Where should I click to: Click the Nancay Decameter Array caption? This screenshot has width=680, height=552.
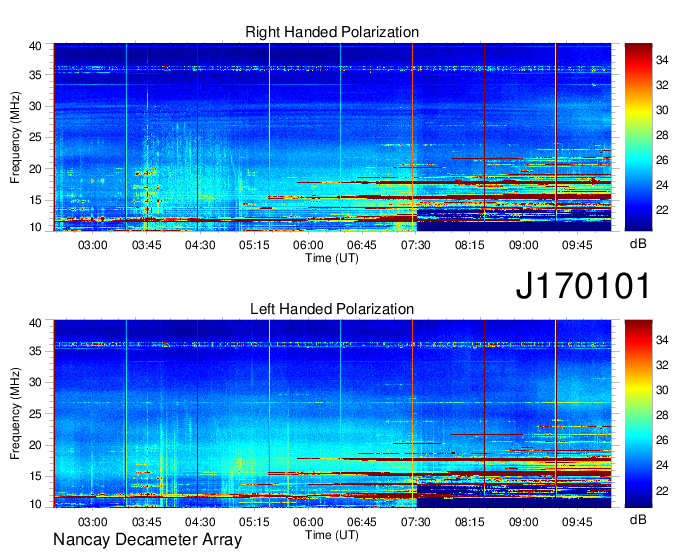(147, 539)
